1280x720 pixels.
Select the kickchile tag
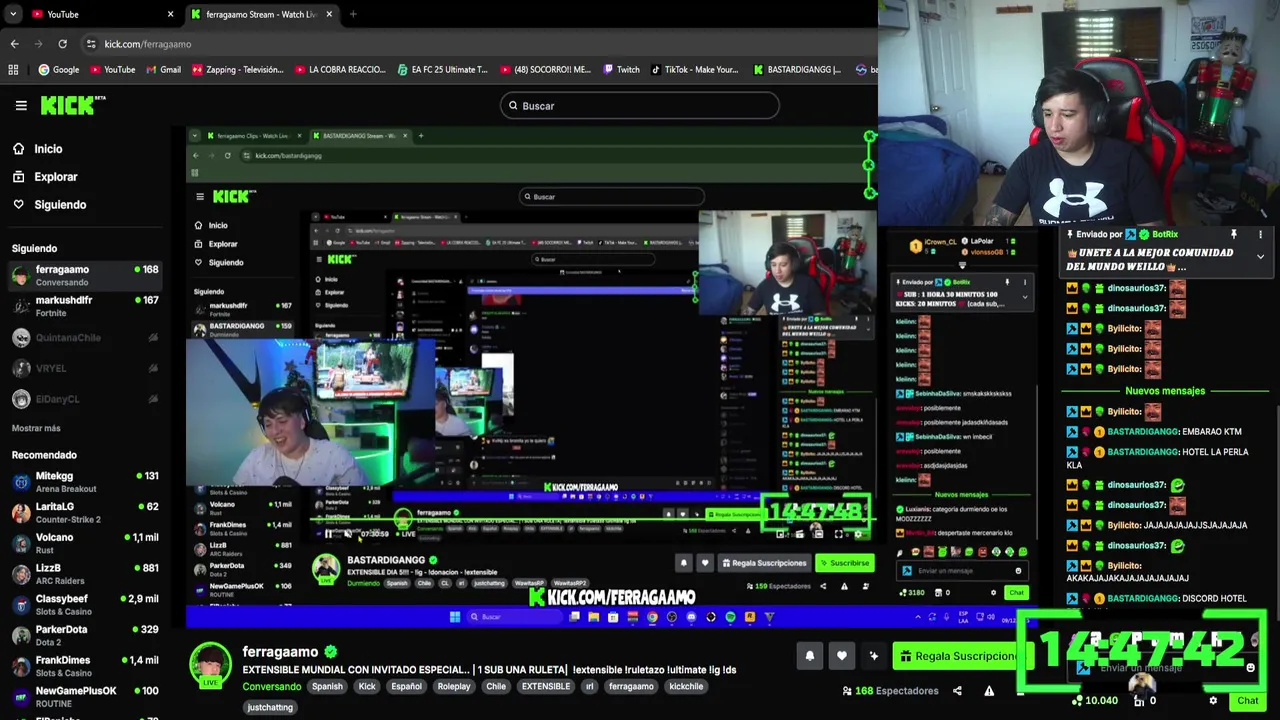686,687
